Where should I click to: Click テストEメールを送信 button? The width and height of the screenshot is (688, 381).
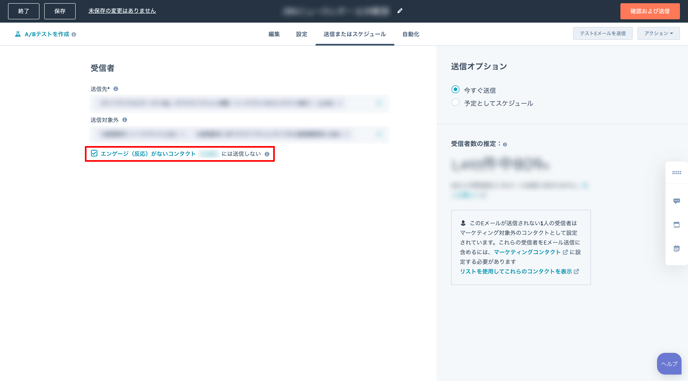[x=603, y=33]
